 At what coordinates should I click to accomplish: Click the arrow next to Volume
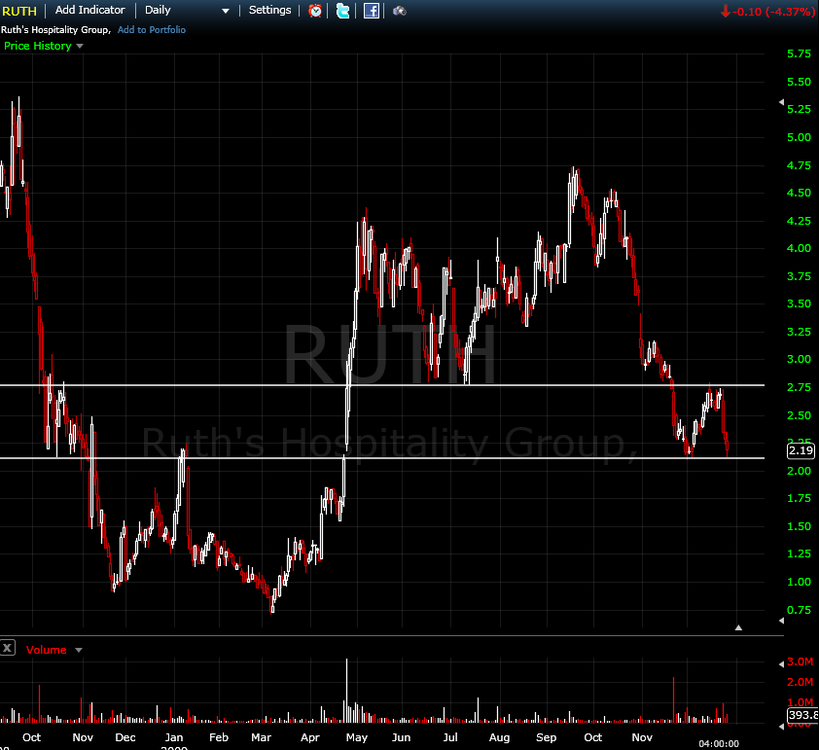click(79, 650)
